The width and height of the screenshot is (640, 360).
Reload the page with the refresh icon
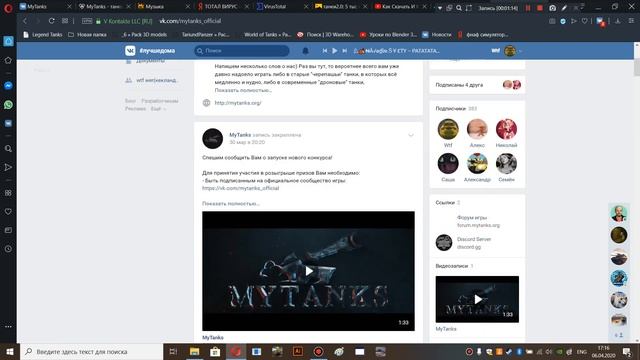(x=51, y=21)
